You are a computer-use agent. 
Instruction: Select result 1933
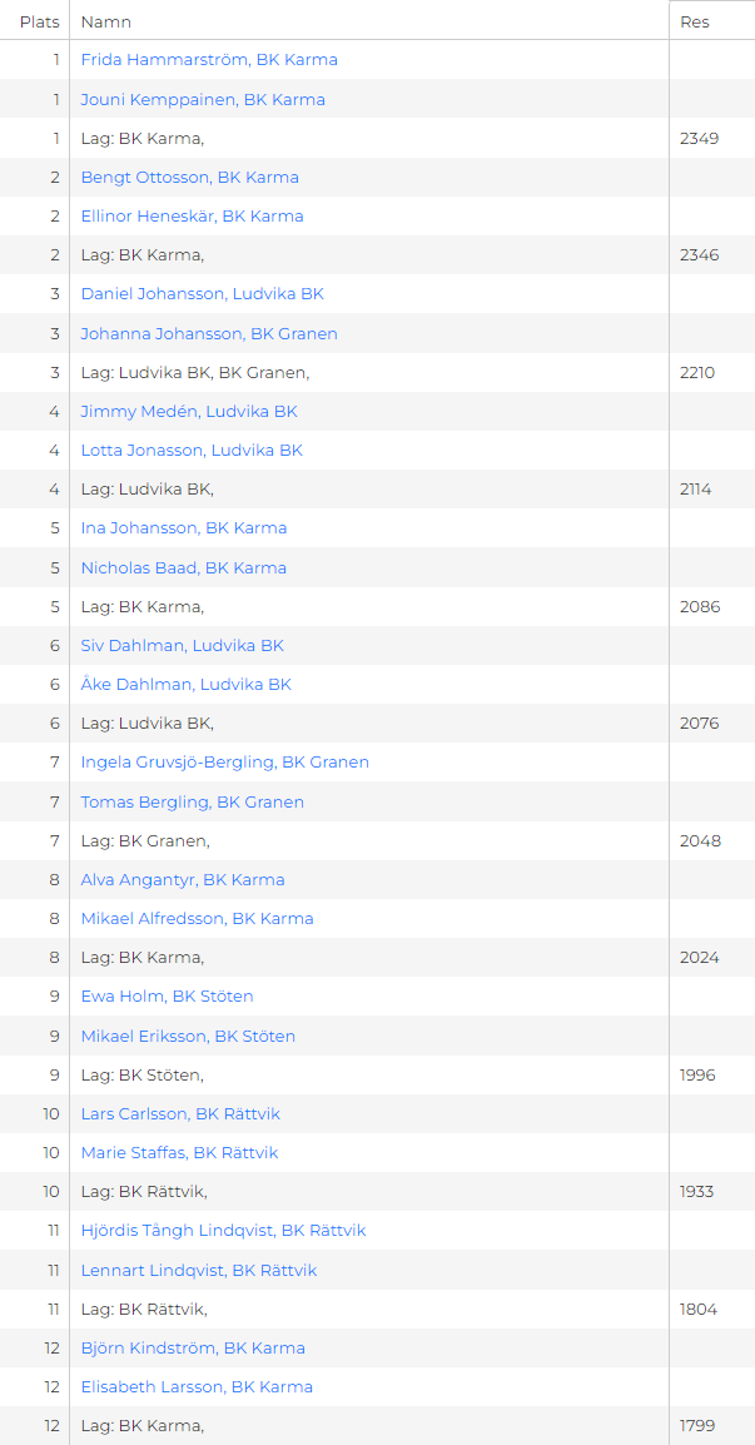(x=697, y=1191)
